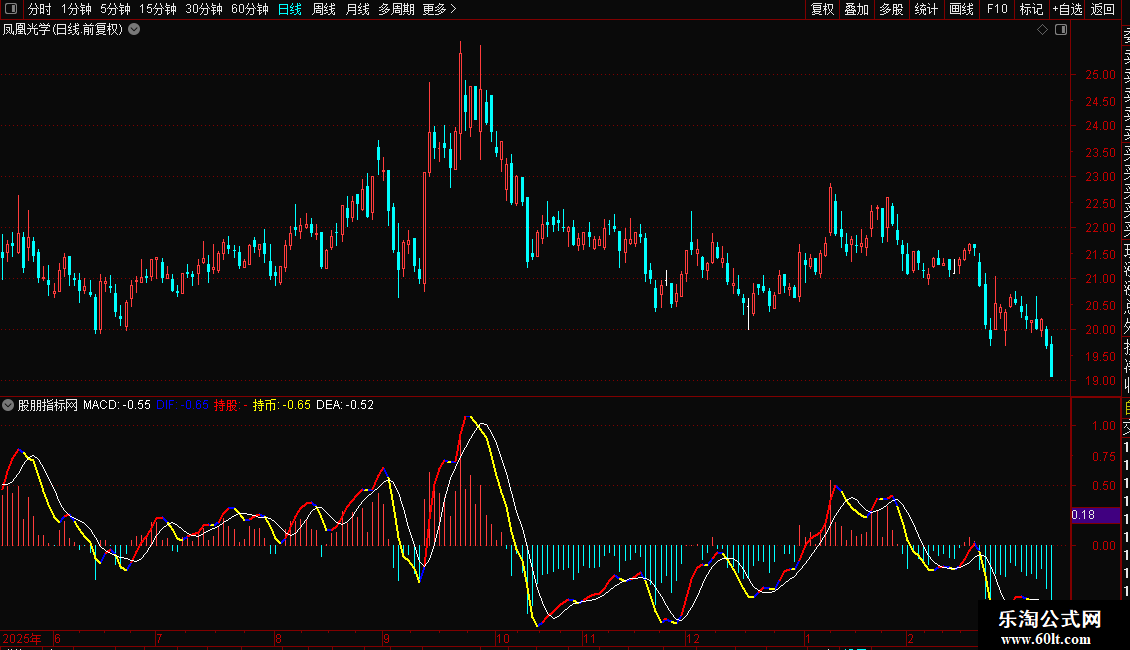Viewport: 1130px width, 650px height.
Task: Click the 持股 indicator label
Action: (x=231, y=405)
